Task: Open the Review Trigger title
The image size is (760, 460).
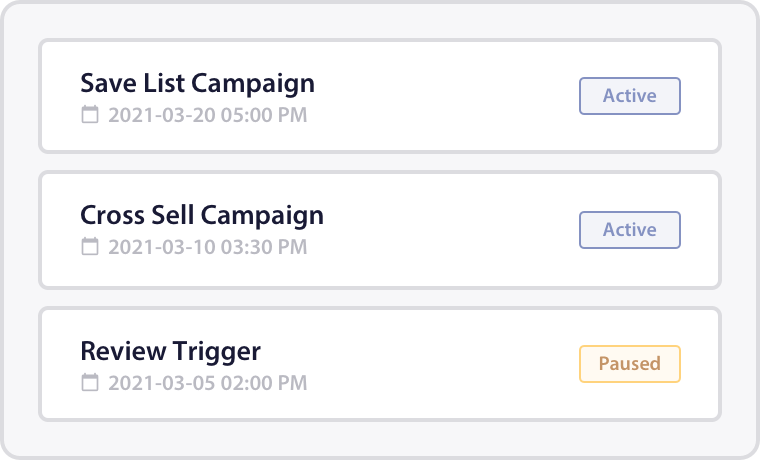Action: (x=170, y=351)
